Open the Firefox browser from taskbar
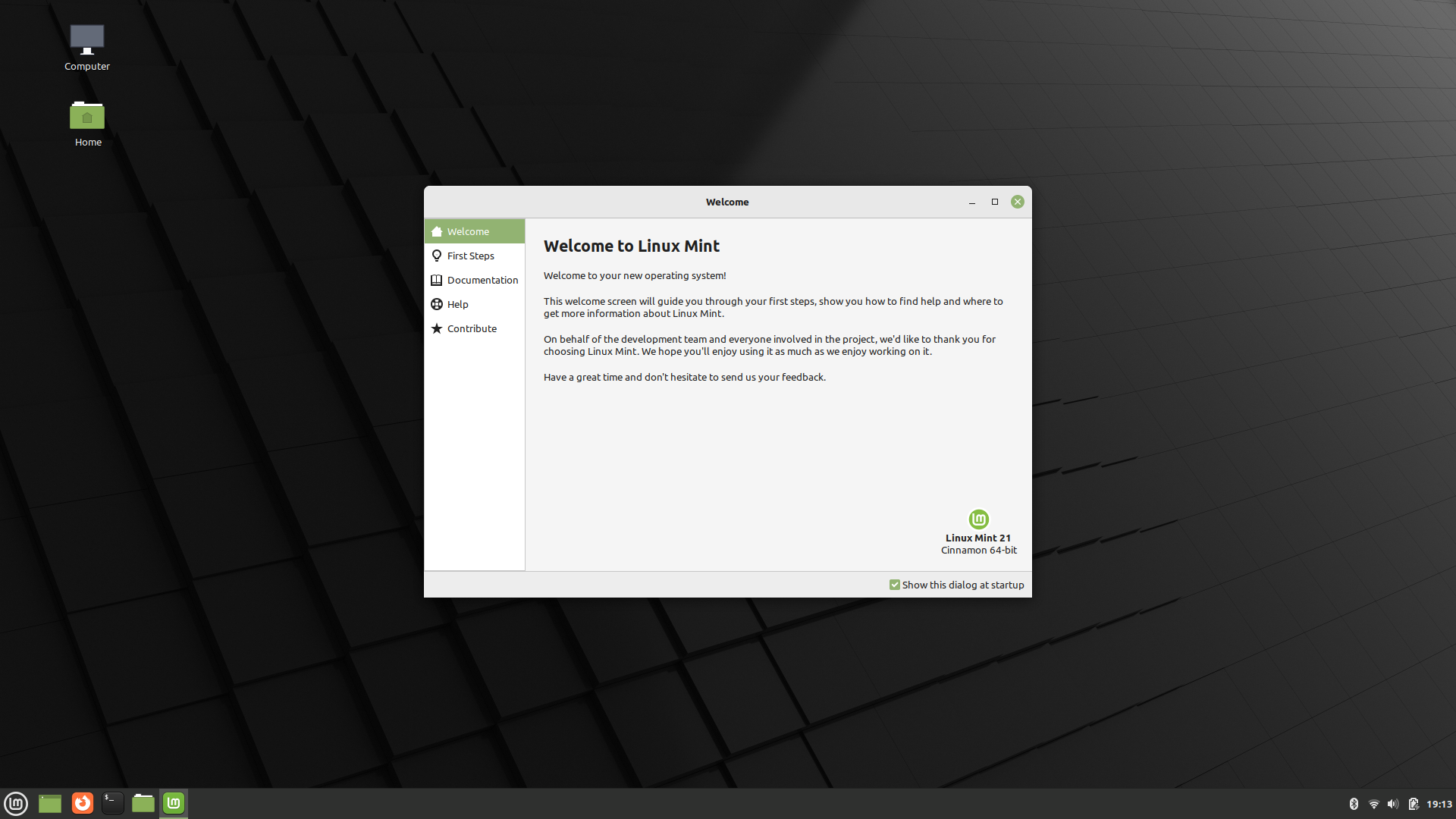This screenshot has height=819, width=1456. click(82, 802)
